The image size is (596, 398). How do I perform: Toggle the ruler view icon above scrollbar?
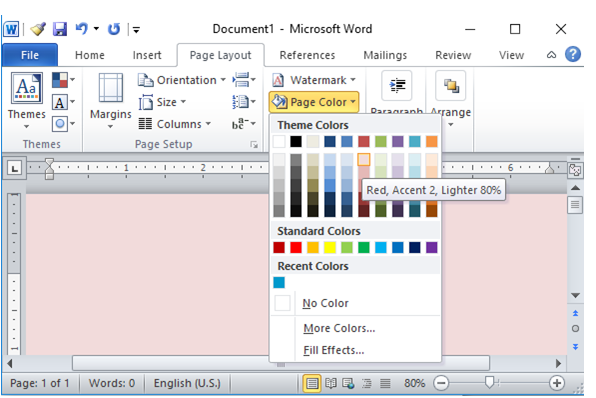tap(575, 170)
